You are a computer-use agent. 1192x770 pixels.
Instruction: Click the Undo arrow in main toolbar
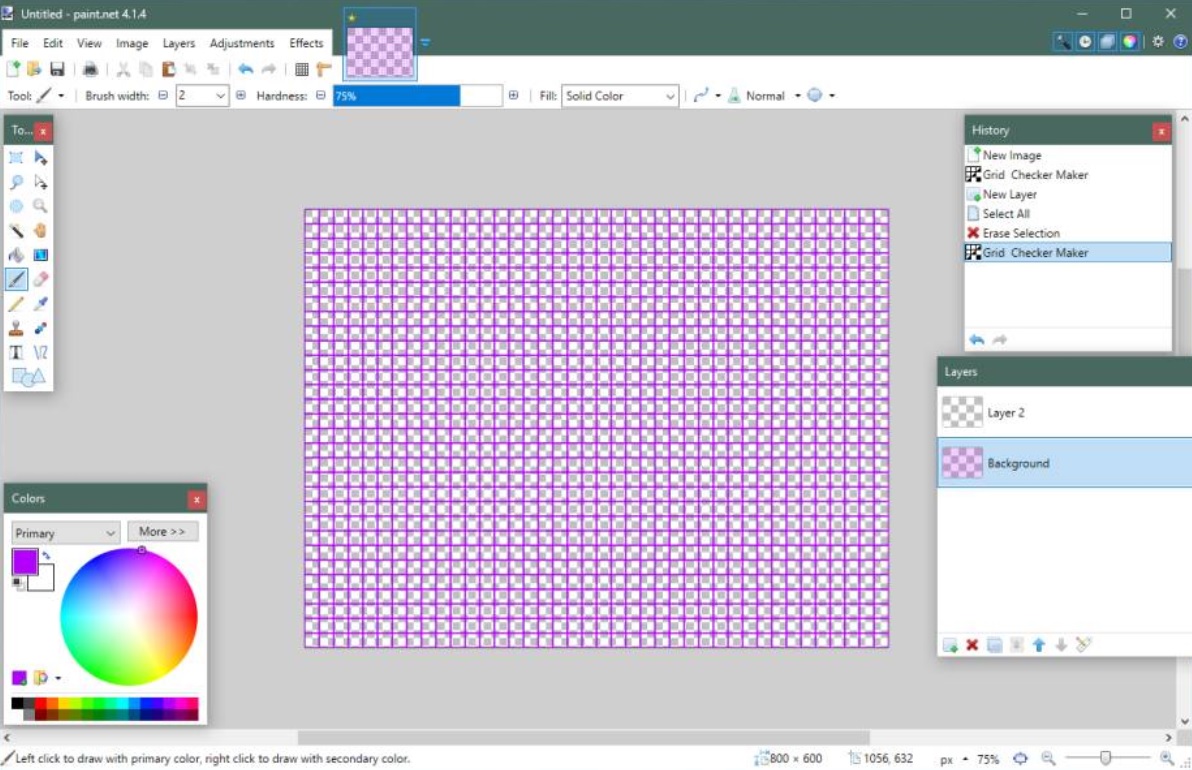(246, 69)
